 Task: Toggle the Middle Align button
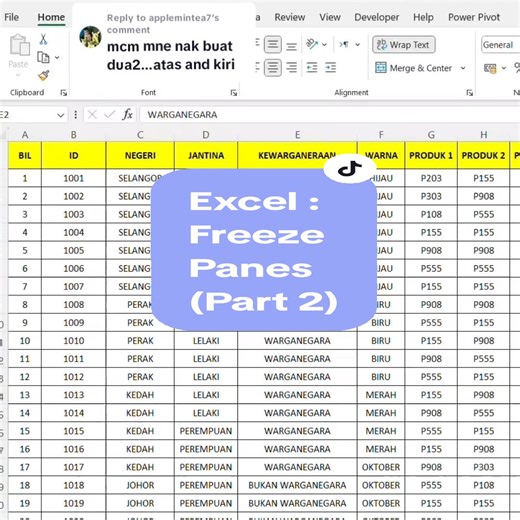coord(273,44)
